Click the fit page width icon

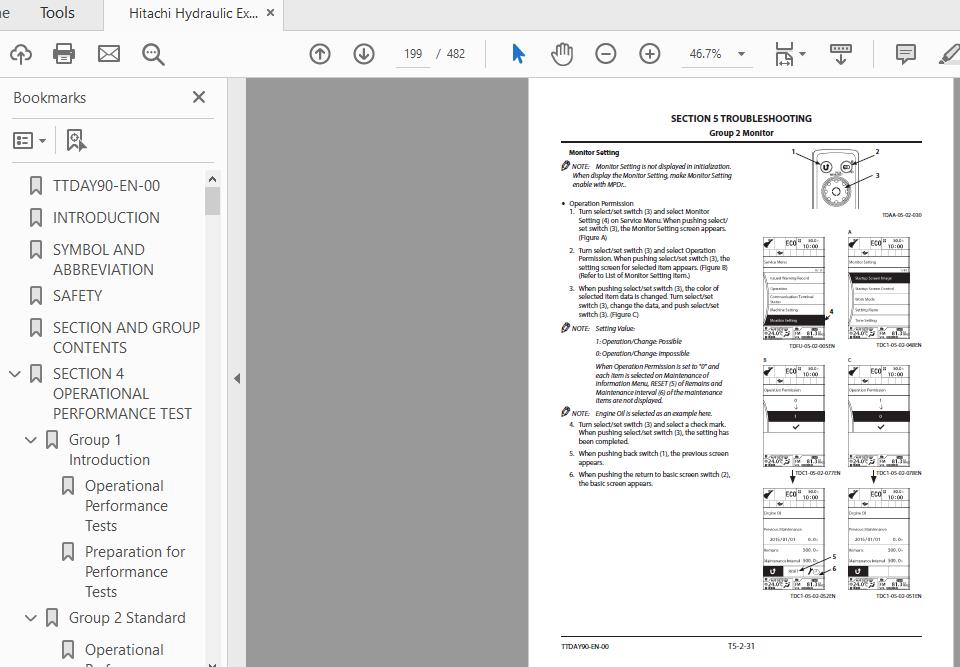coord(784,54)
